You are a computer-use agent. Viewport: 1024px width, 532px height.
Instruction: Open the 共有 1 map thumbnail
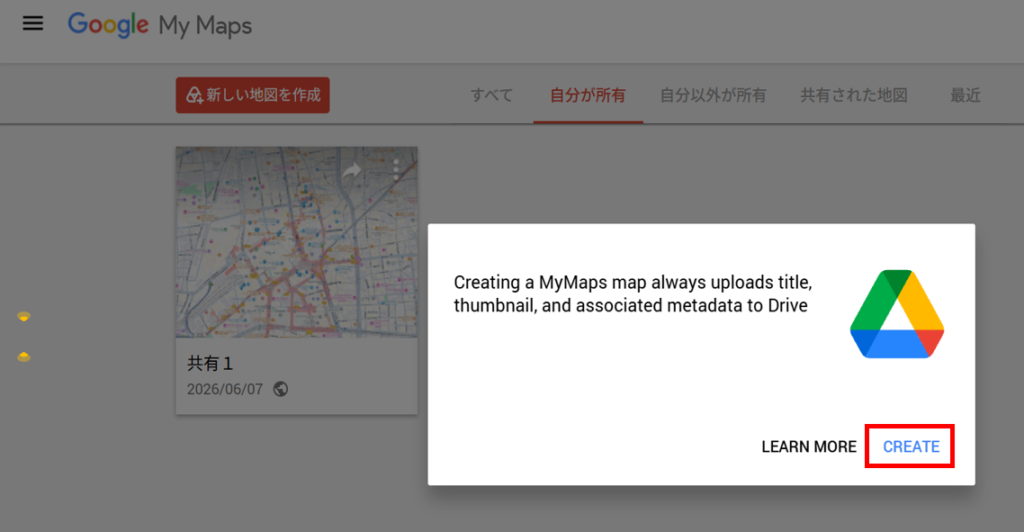[296, 242]
